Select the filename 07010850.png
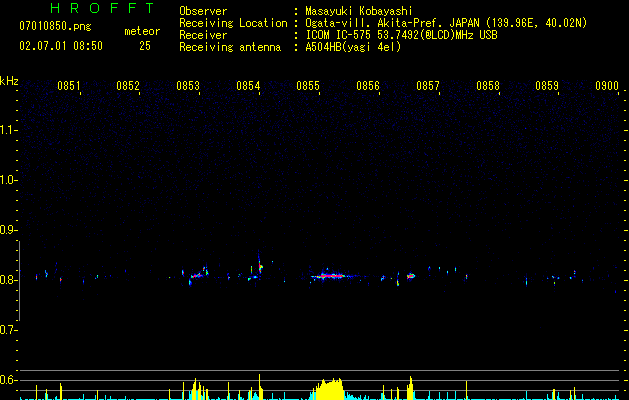 [x=55, y=27]
